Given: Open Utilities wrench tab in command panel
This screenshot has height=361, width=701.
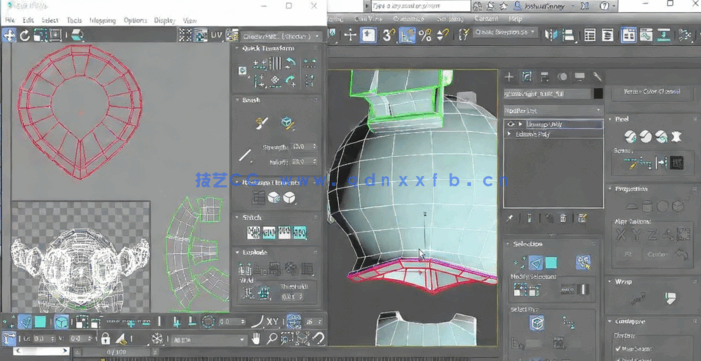Looking at the screenshot, I should click(x=598, y=77).
